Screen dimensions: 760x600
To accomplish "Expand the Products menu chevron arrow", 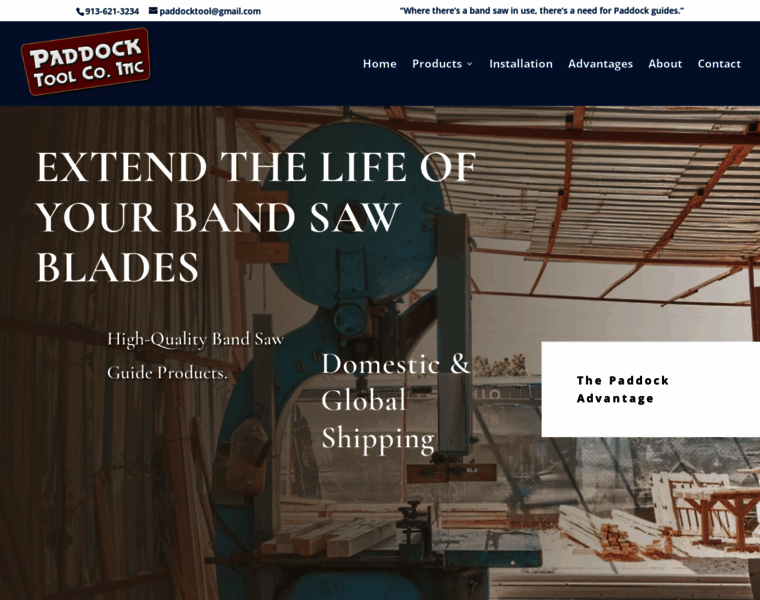I will point(470,64).
